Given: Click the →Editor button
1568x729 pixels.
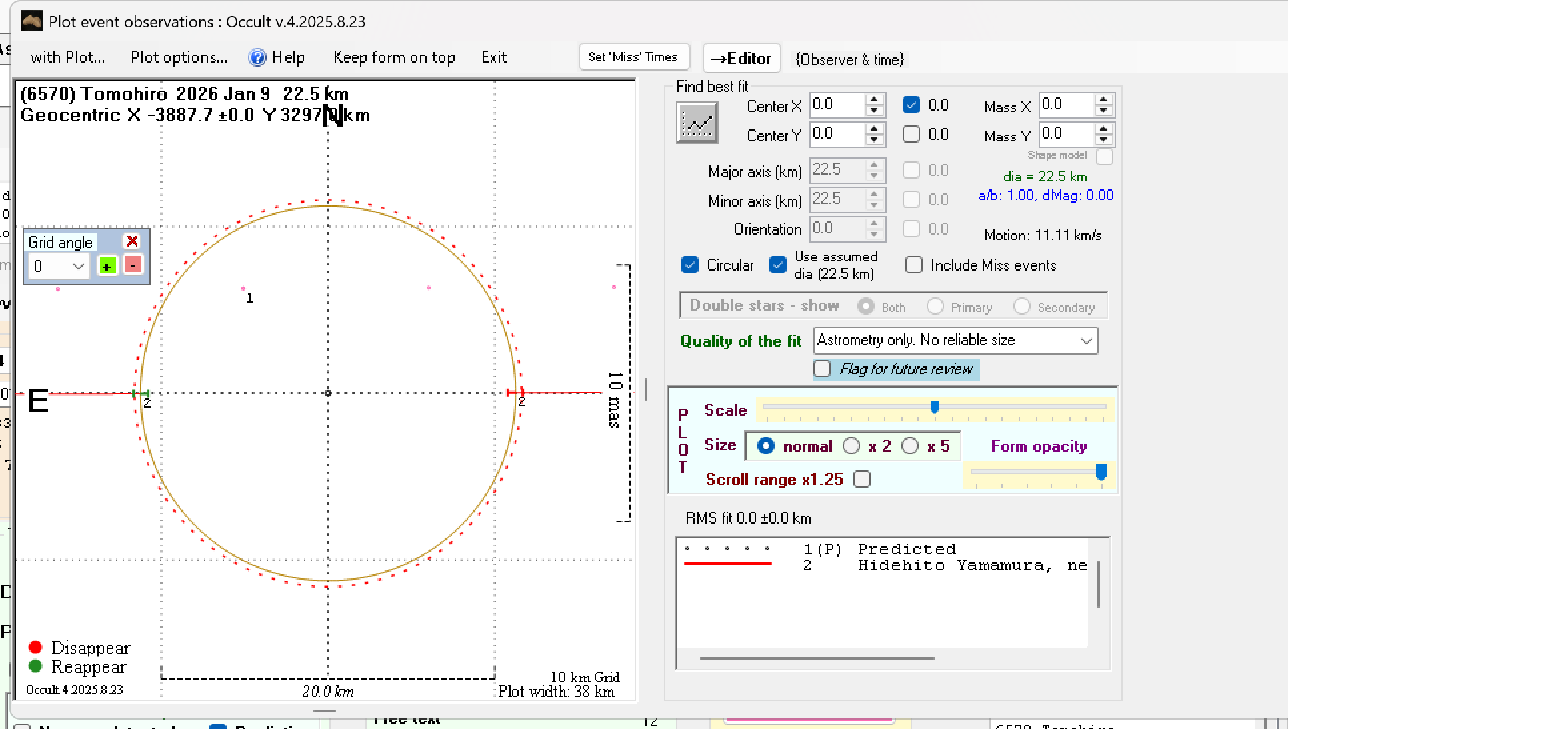Looking at the screenshot, I should (x=741, y=59).
